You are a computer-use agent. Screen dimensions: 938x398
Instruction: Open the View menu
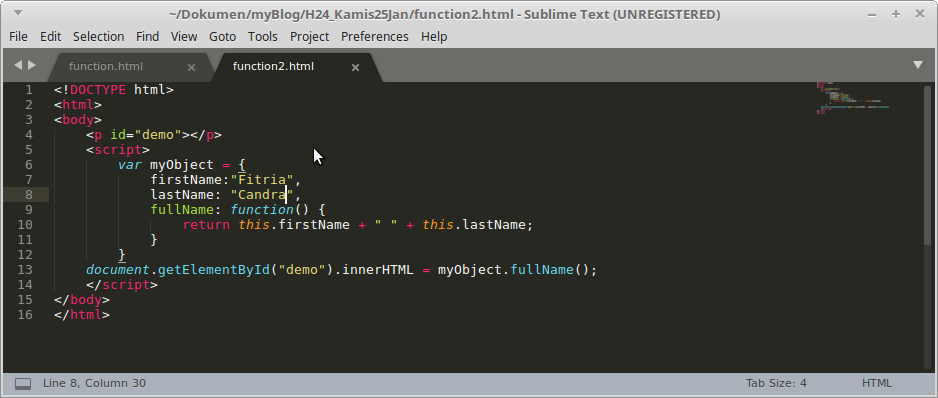[x=184, y=37]
